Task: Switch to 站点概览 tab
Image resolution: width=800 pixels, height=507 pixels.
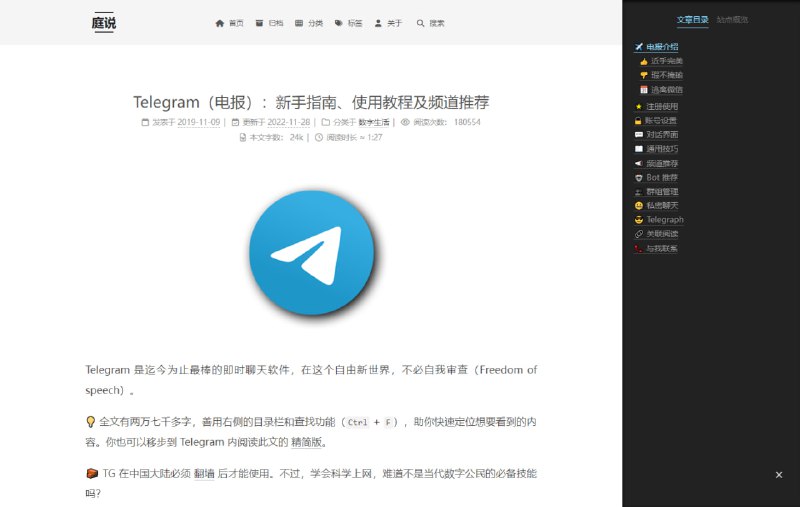Action: click(x=732, y=20)
